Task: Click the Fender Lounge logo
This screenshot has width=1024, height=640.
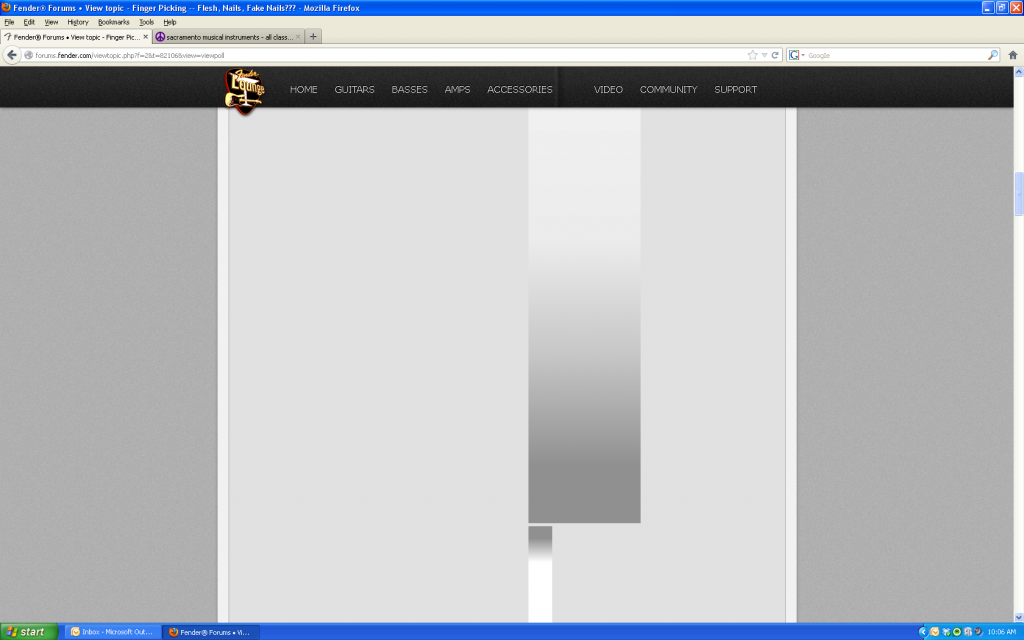Action: point(245,90)
